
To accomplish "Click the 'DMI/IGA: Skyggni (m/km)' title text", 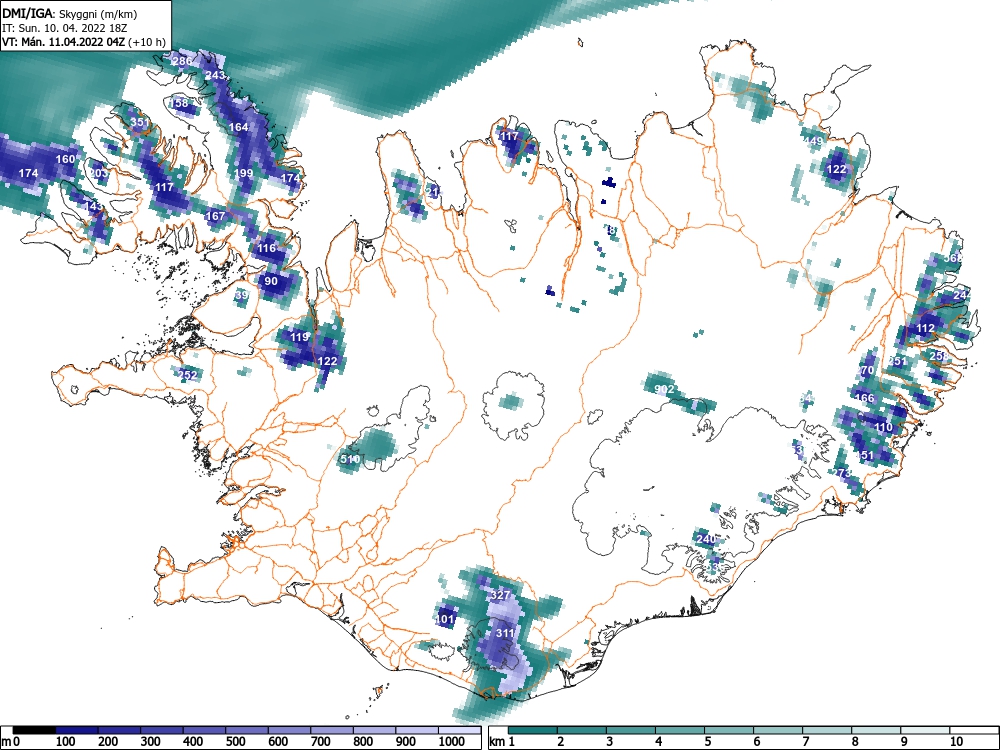I will tap(70, 14).
